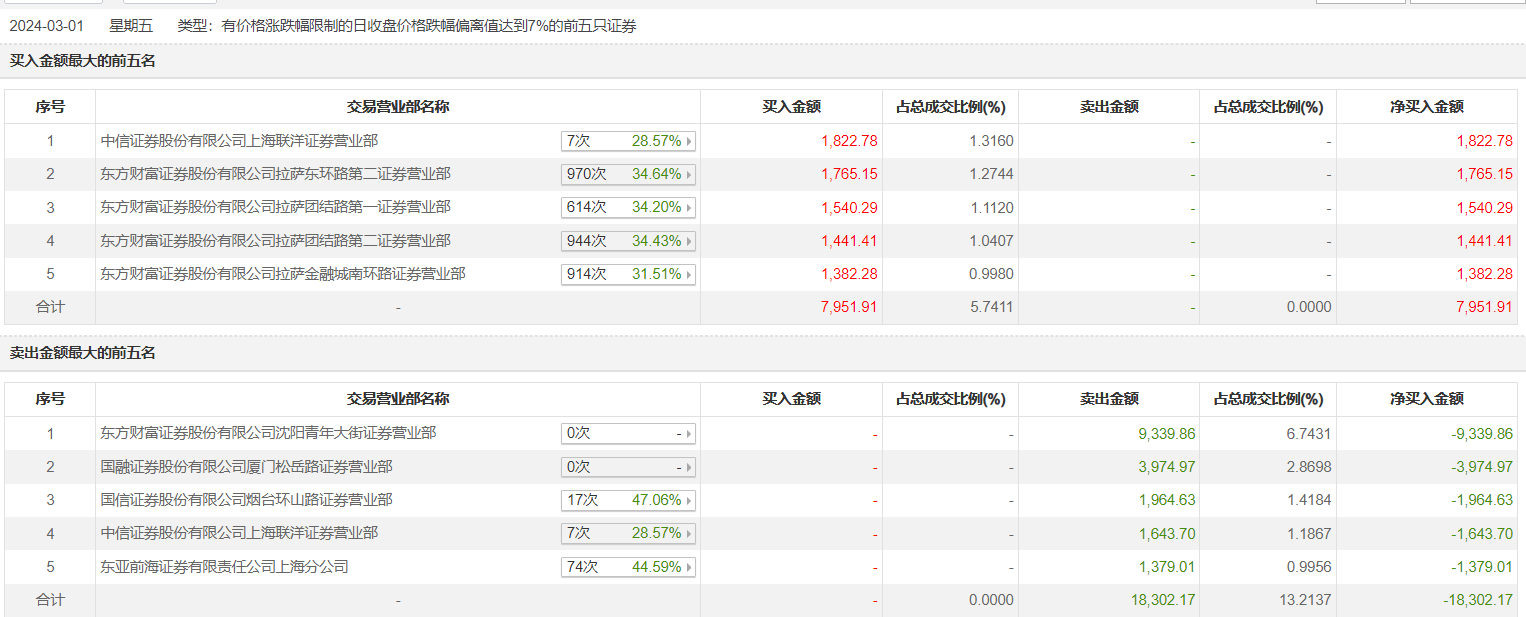Open 东方财富证券拉萨东环路第二证券营业部 link
Viewport: 1526px width, 617px height.
[x=275, y=174]
